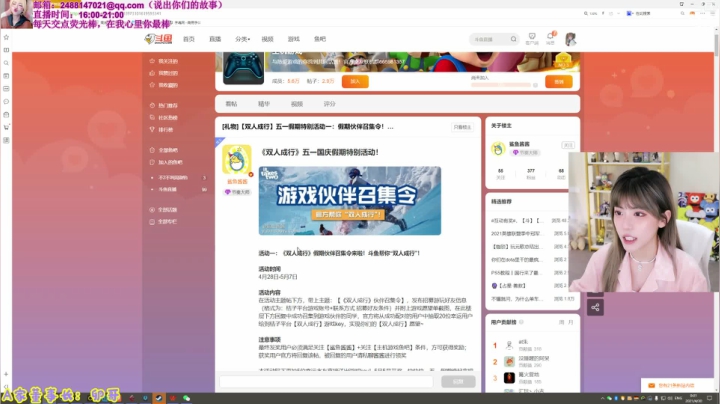The height and width of the screenshot is (404, 720).
Task: Open the 分类 dropdown in top navigation
Action: coord(242,39)
